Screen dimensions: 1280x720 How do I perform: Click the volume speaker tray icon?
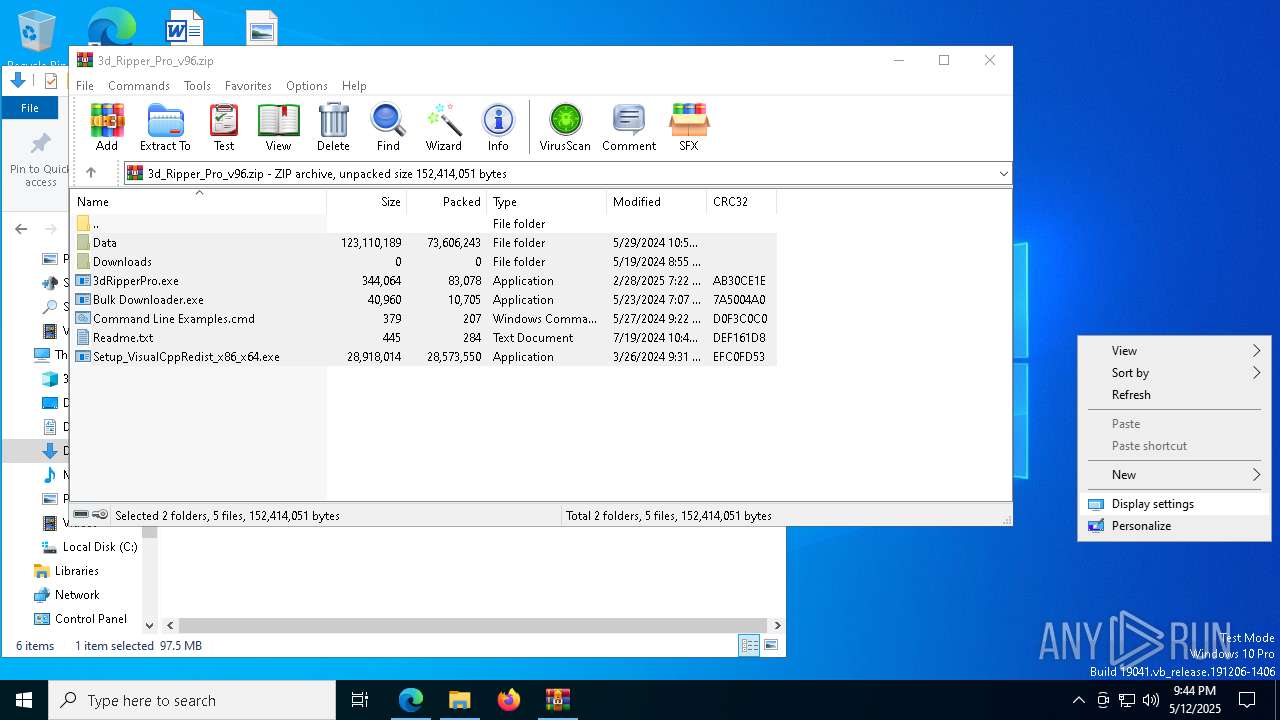coord(1150,700)
